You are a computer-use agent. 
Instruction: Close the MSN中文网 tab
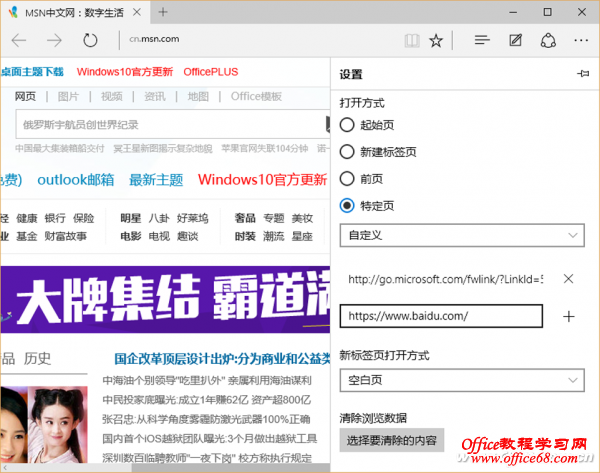137,12
